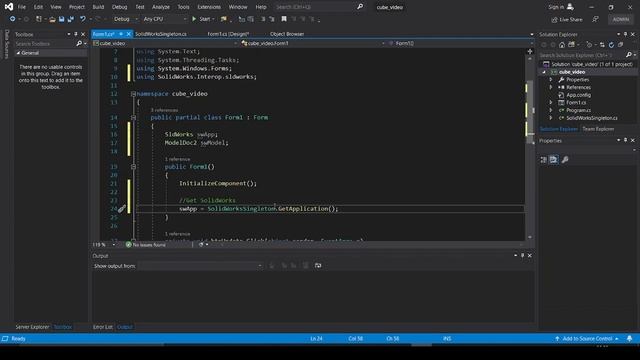640x360 pixels.
Task: Click the Sign in button
Action: click(561, 7)
